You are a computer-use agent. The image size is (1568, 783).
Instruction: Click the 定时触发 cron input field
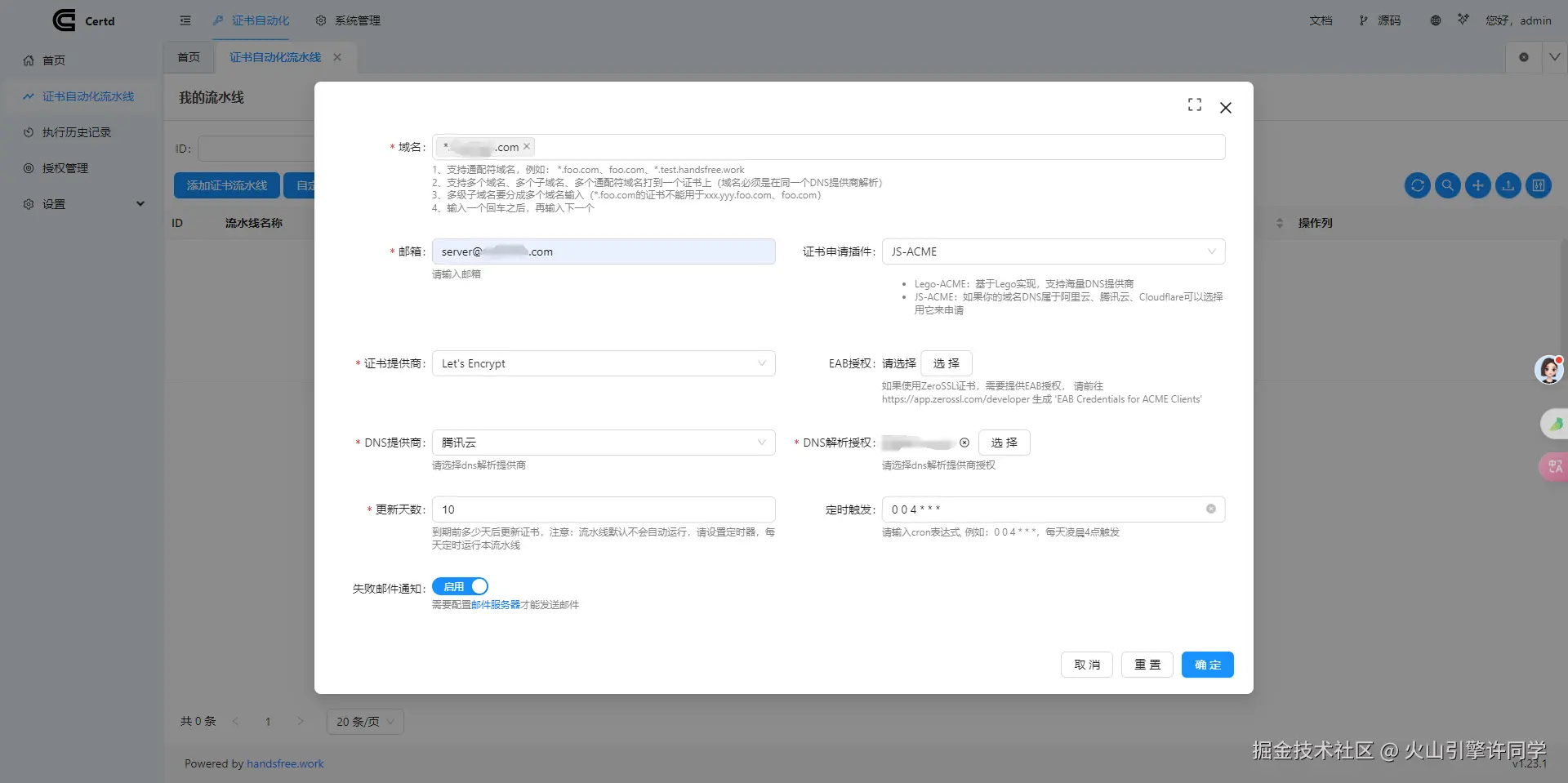point(1053,509)
